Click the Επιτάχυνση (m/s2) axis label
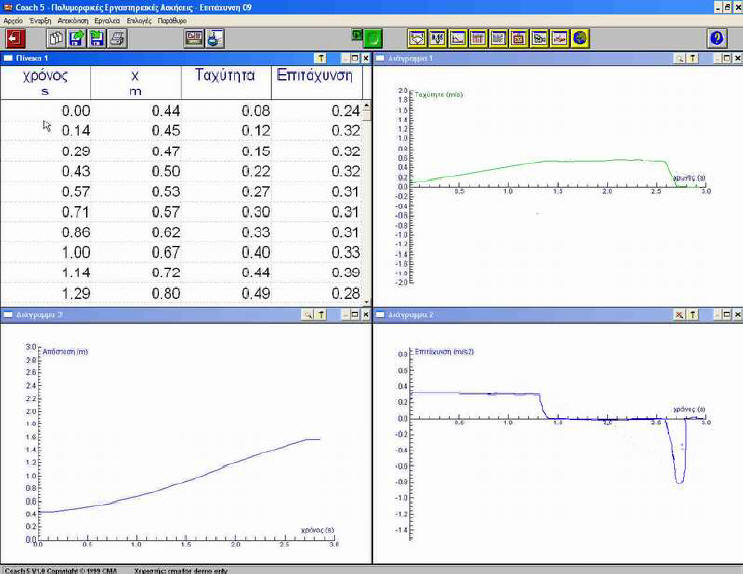The width and height of the screenshot is (743, 574). (444, 352)
